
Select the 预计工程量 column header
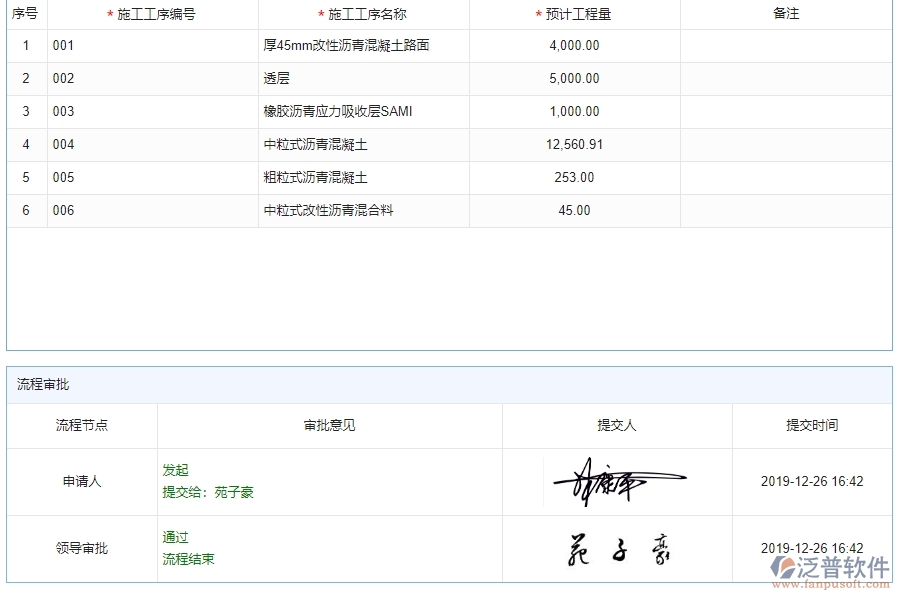pos(575,14)
